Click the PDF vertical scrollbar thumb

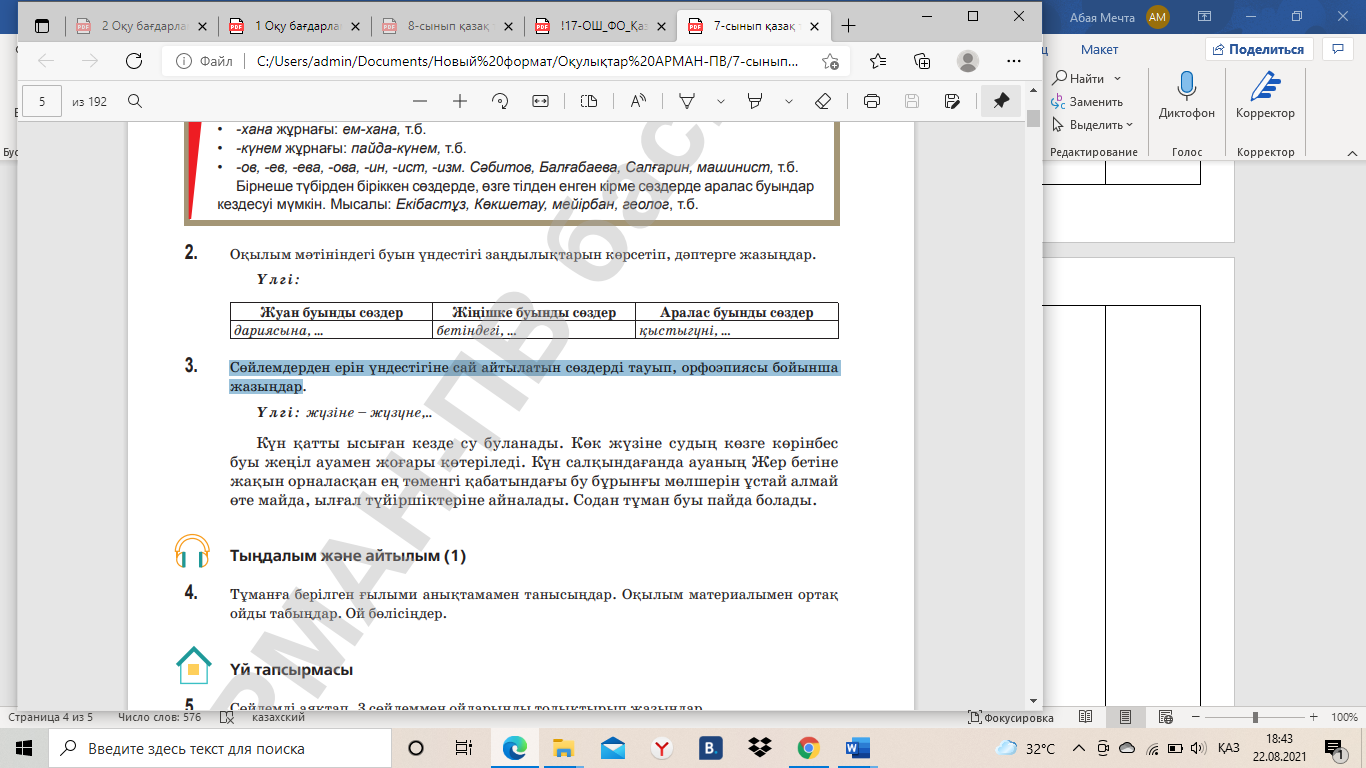tap(1033, 119)
